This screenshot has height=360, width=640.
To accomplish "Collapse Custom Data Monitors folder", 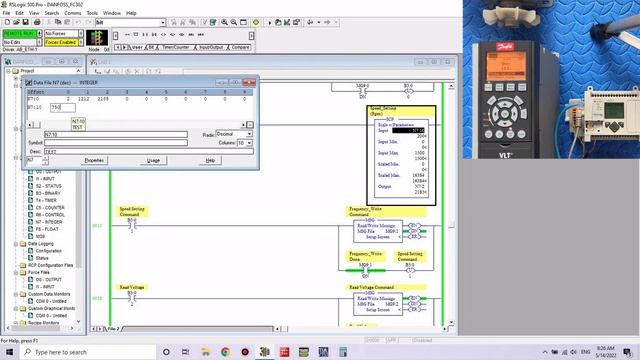I will [x=16, y=294].
